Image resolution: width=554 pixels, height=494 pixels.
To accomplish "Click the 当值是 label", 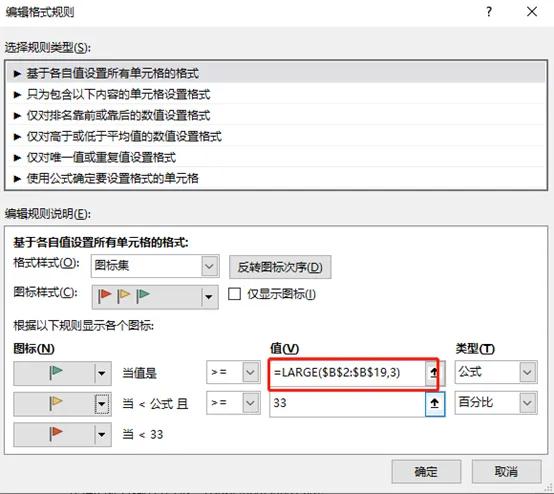I will pos(139,373).
